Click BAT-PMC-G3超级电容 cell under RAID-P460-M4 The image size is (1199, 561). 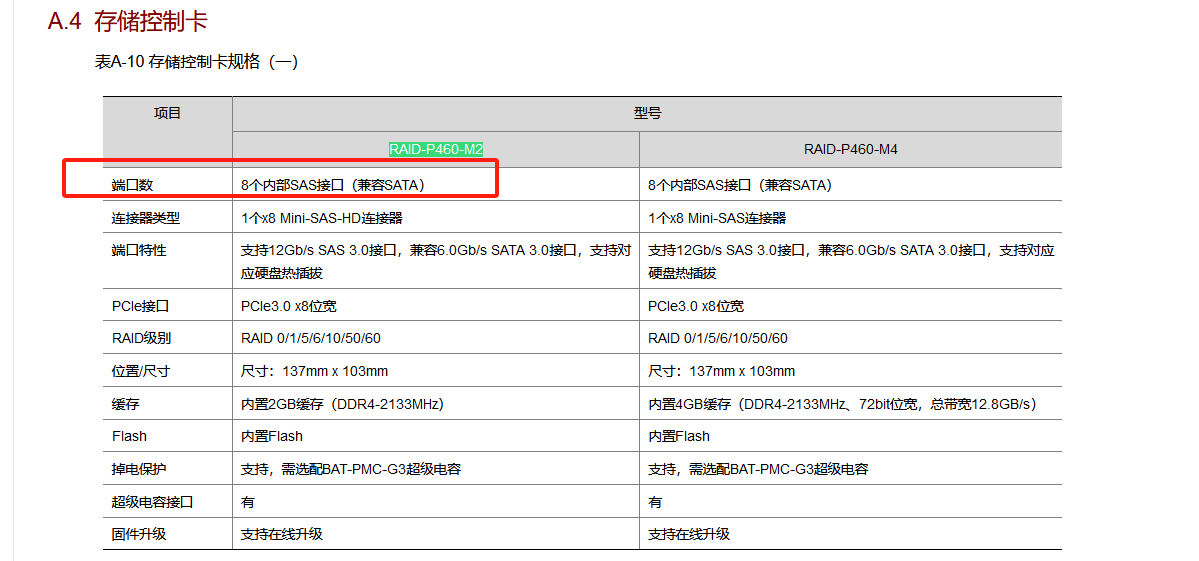(x=758, y=469)
